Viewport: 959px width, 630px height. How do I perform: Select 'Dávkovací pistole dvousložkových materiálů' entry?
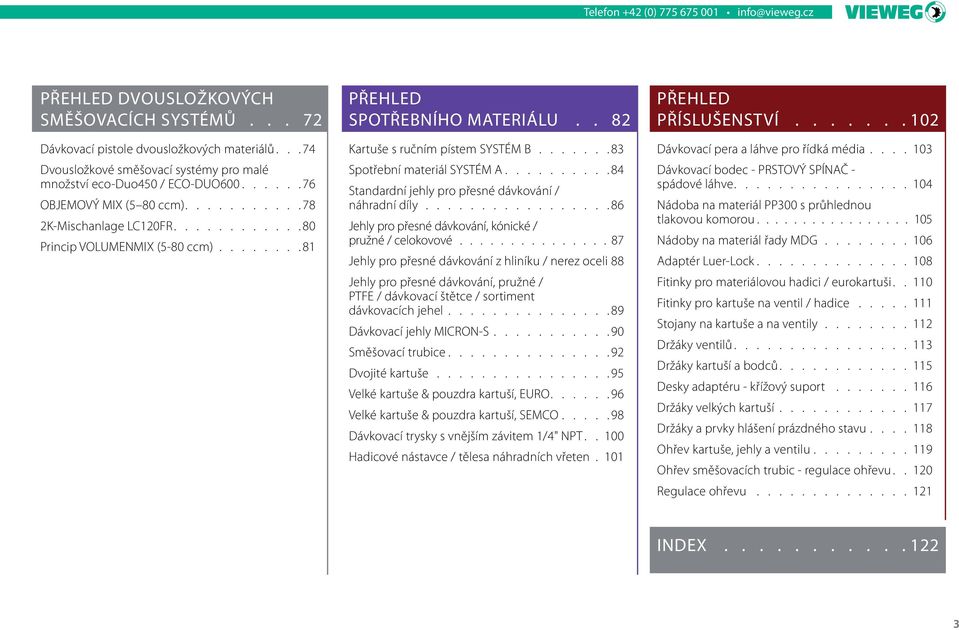click(x=177, y=149)
